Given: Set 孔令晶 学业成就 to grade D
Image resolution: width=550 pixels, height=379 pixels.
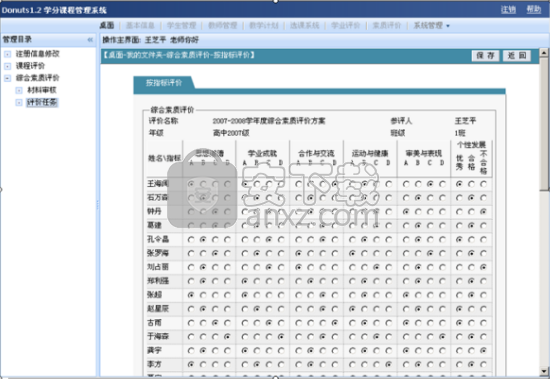Looking at the screenshot, I should [281, 239].
